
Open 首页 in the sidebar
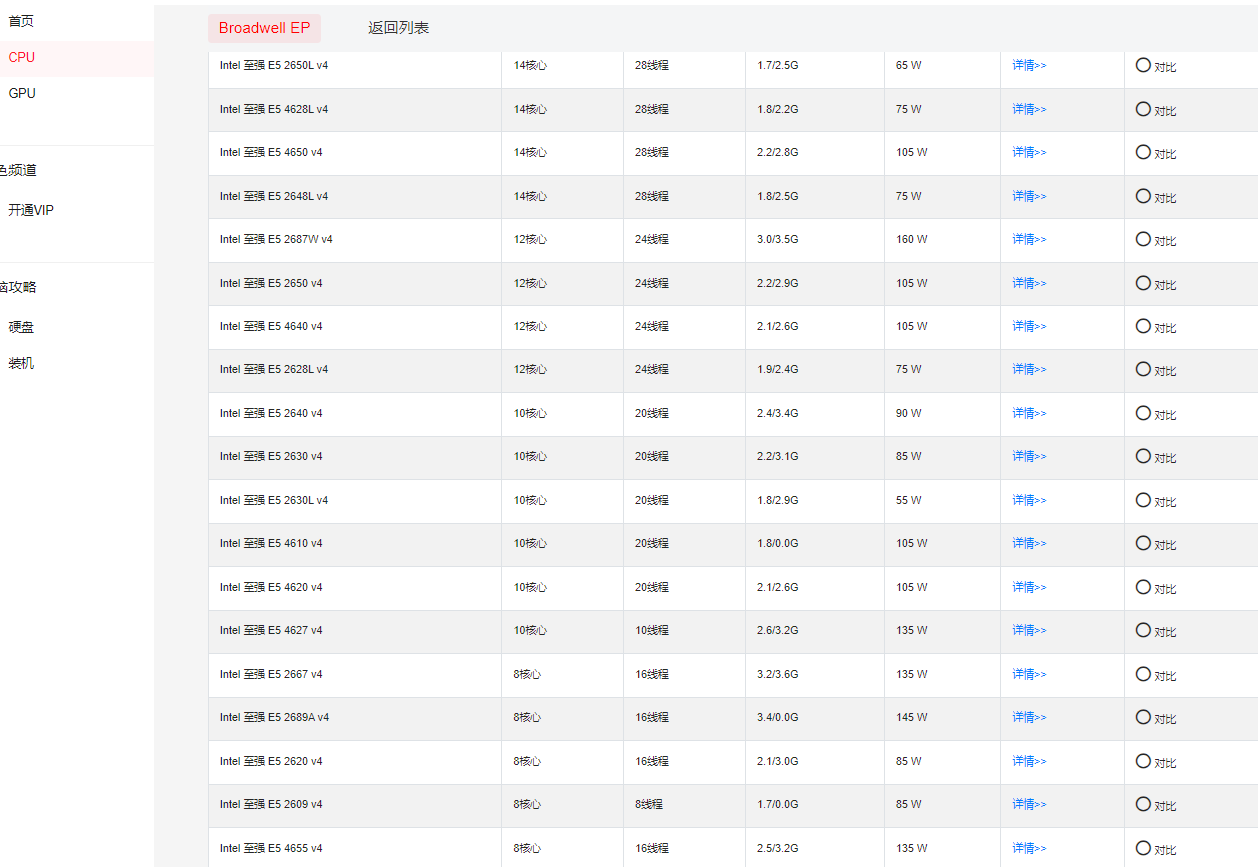(21, 21)
